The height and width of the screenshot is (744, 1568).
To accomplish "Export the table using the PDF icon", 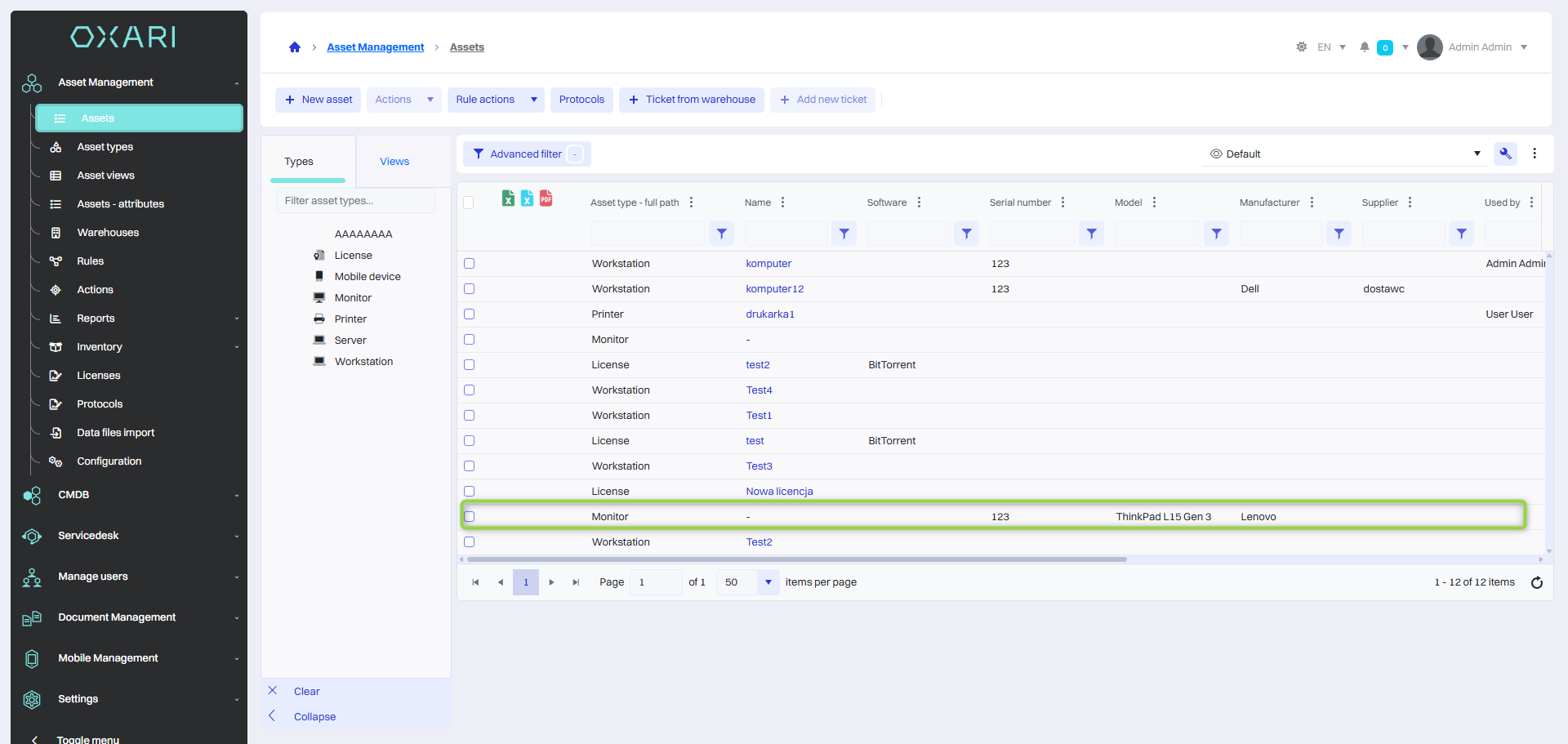I will pos(546,198).
